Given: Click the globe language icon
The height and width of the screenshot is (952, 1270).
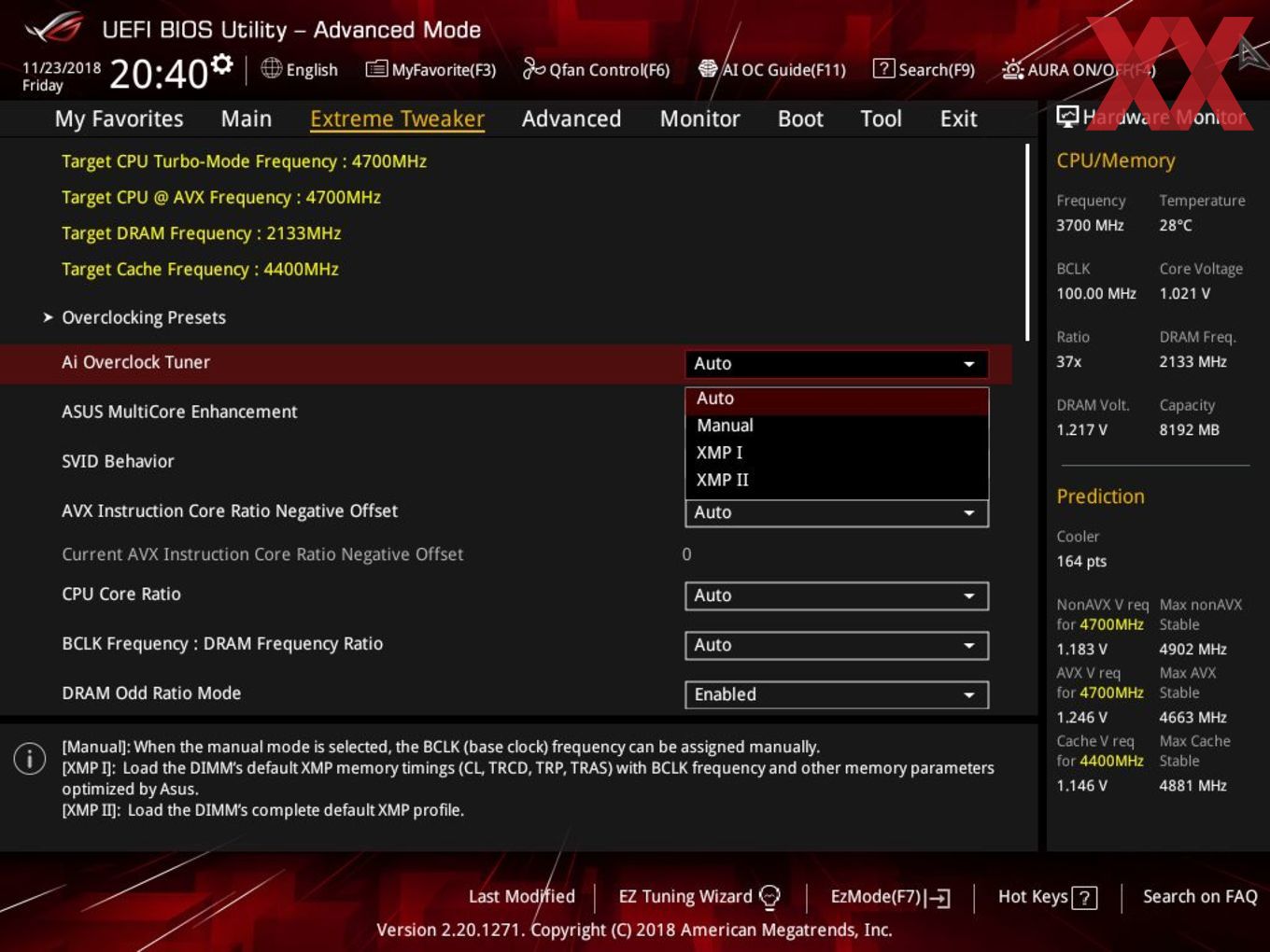Looking at the screenshot, I should click(272, 68).
